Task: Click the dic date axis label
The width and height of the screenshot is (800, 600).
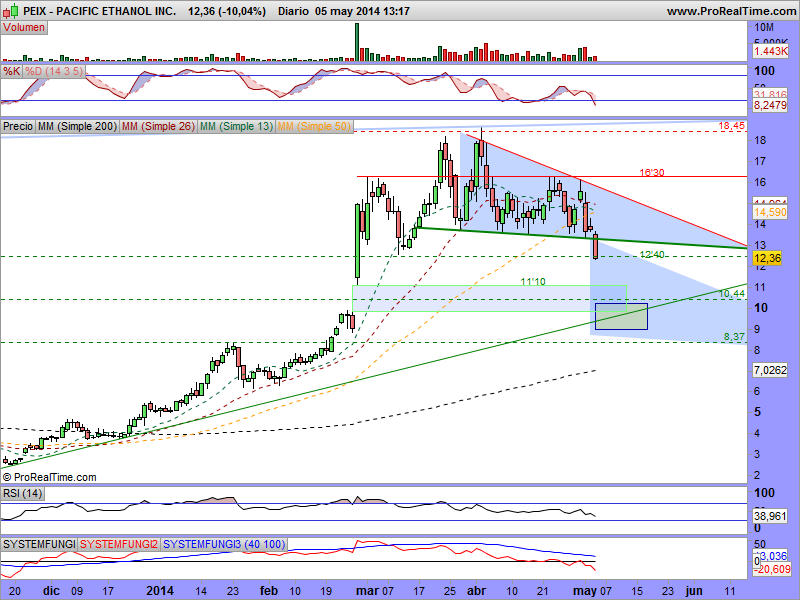Action: [51, 591]
